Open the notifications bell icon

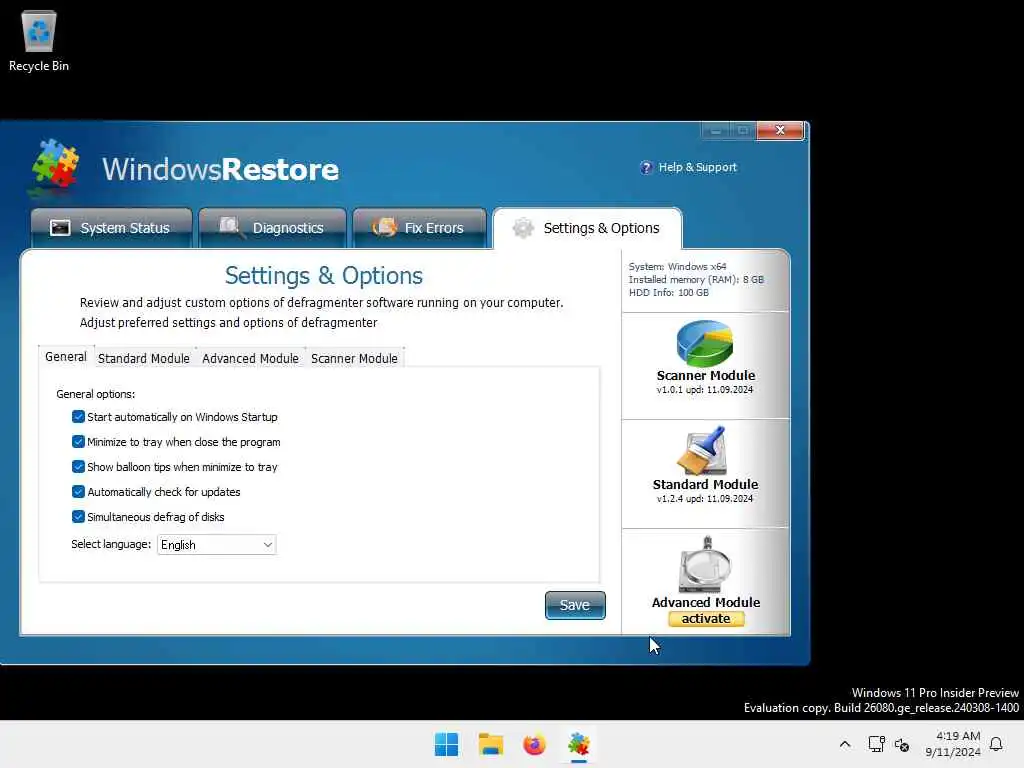(x=996, y=744)
